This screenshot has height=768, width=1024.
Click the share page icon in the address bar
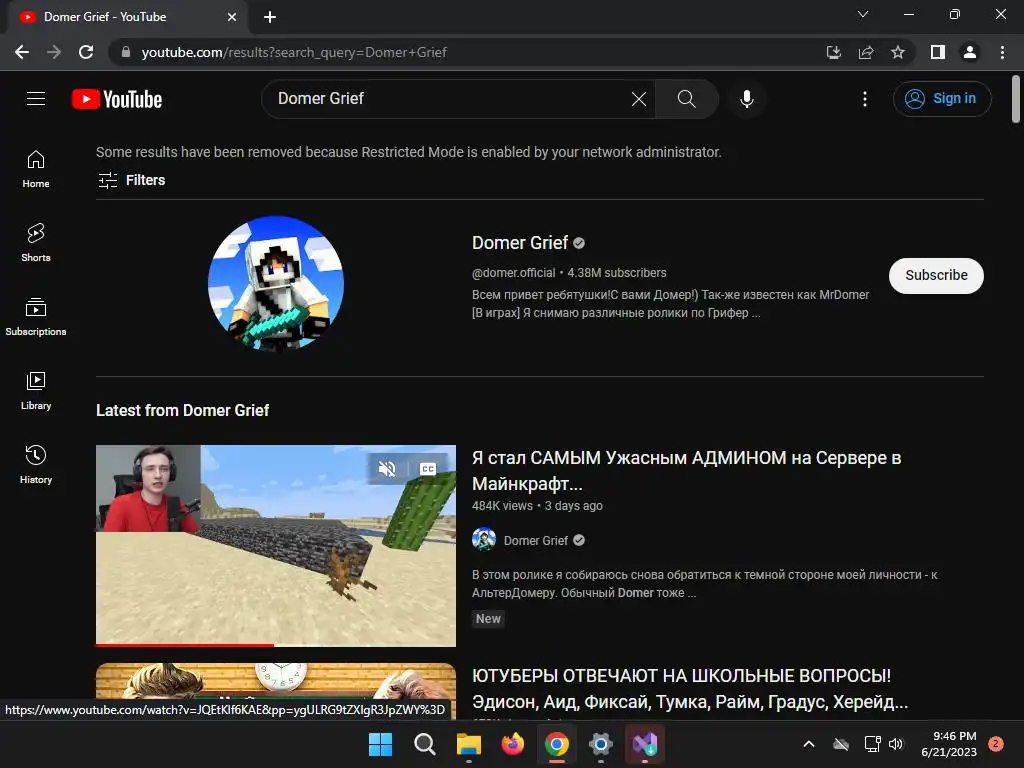pyautogui.click(x=865, y=52)
